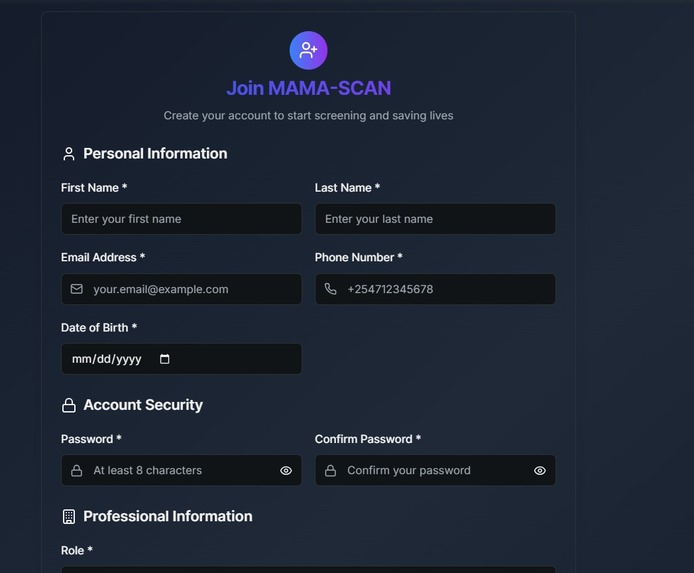Screen dimensions: 694x573
Task: Open the Role dropdown field
Action: 308,569
